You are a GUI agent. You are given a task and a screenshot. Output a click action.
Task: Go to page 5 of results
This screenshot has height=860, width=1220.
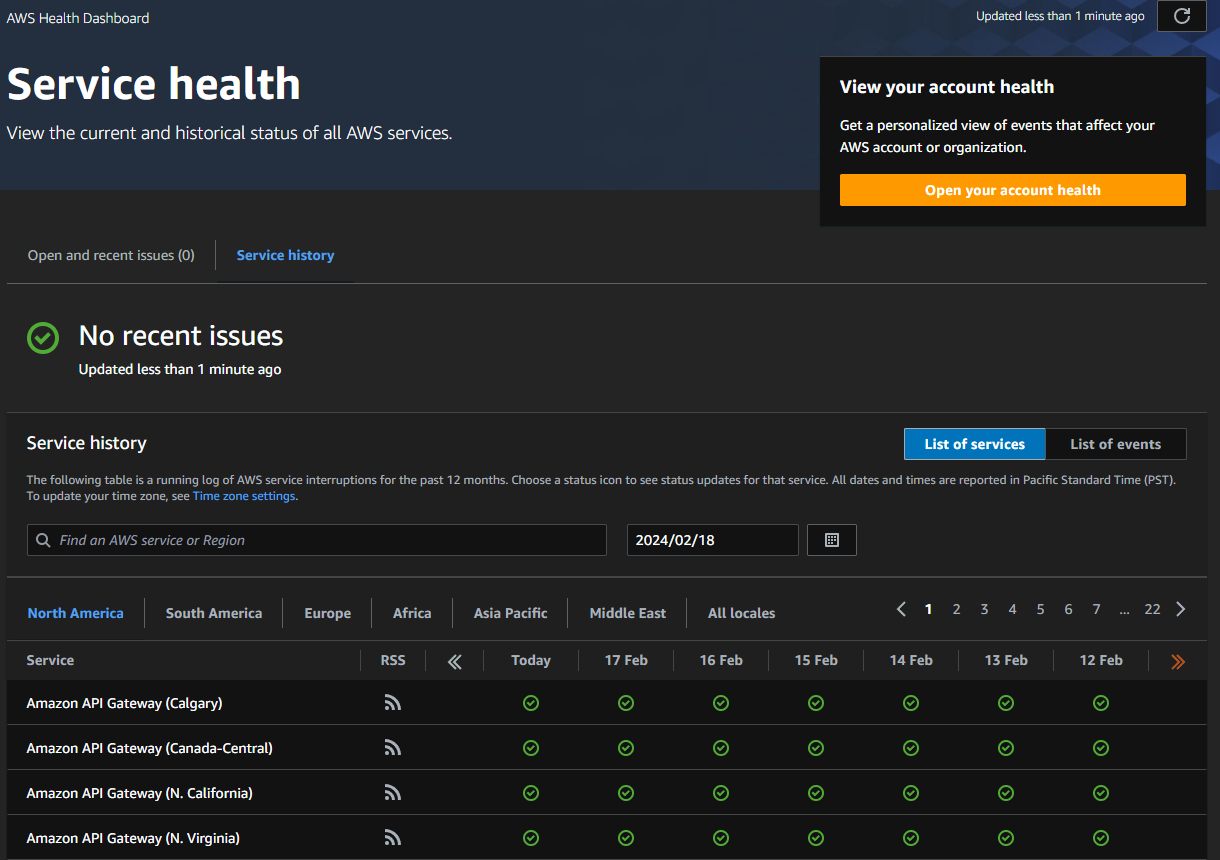(1040, 609)
